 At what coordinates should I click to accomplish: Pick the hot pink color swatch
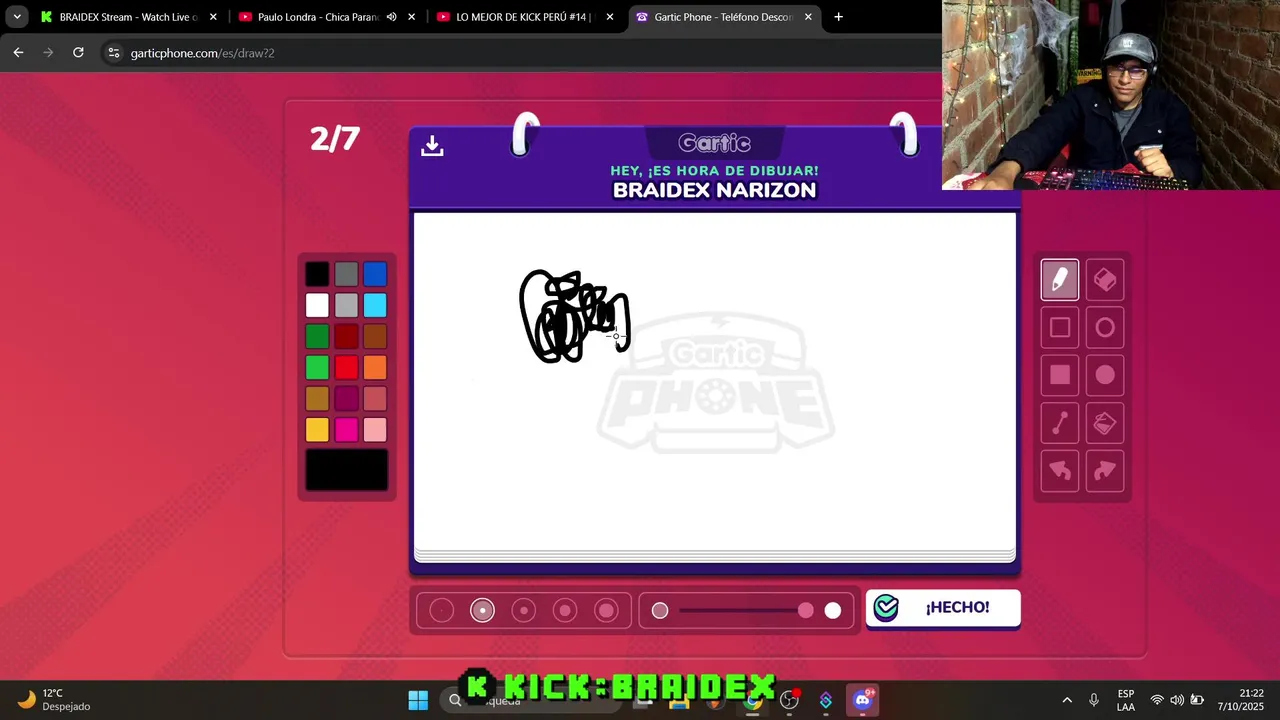(346, 429)
